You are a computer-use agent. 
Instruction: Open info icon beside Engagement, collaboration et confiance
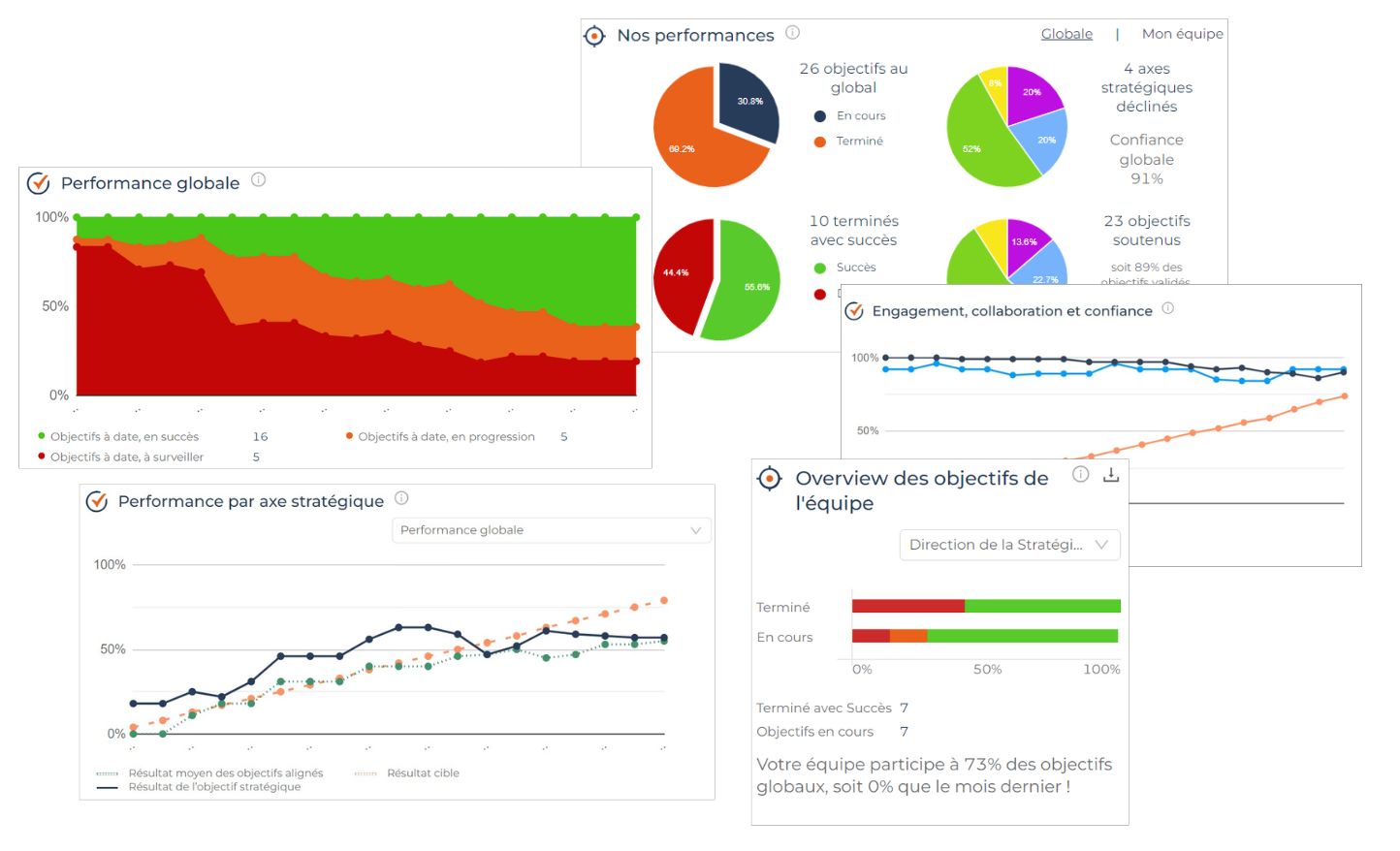[x=1167, y=308]
